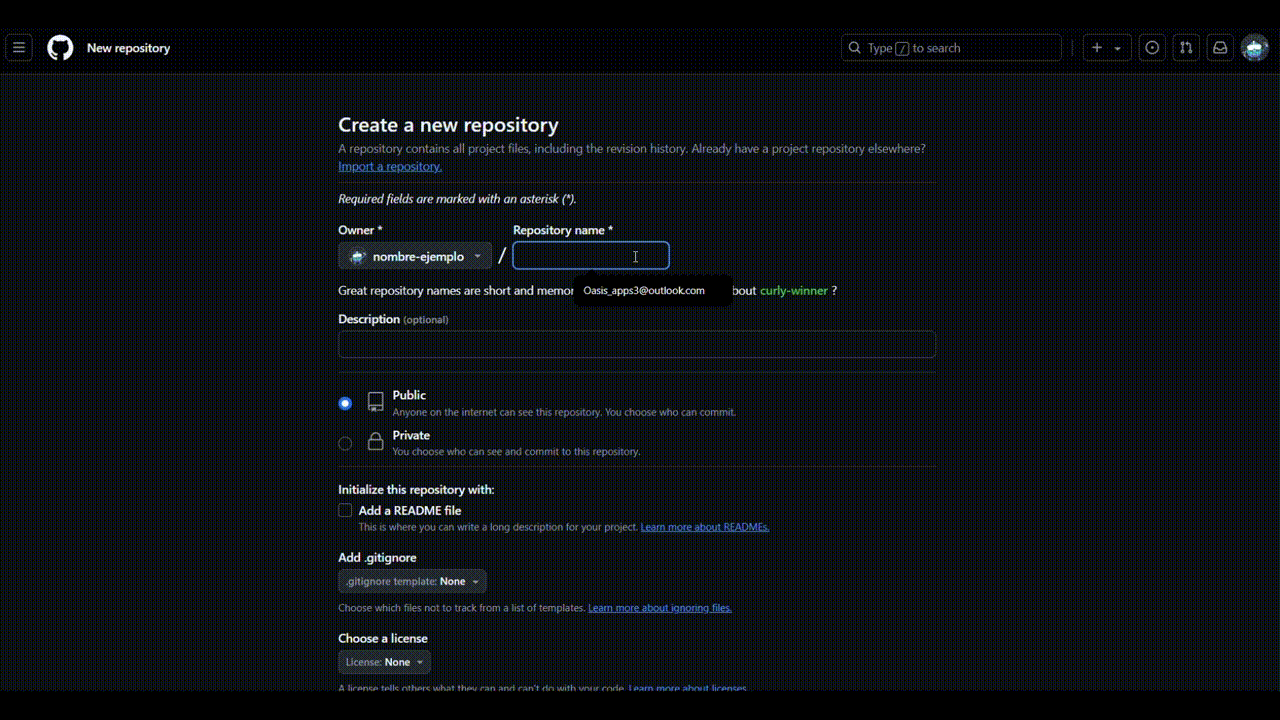Open the .gitignore template dropdown

click(x=411, y=581)
